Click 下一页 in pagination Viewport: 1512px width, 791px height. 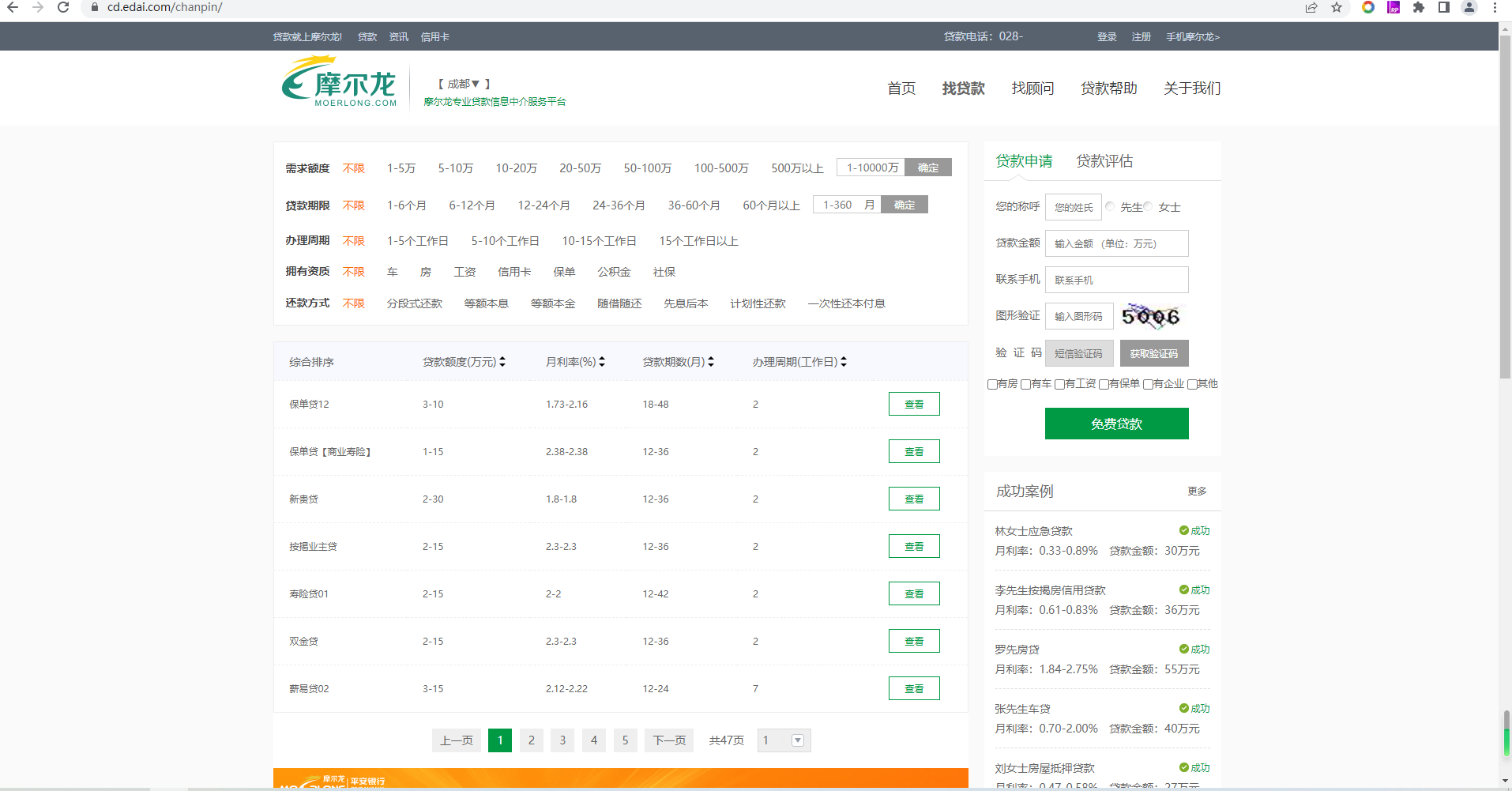click(x=669, y=740)
